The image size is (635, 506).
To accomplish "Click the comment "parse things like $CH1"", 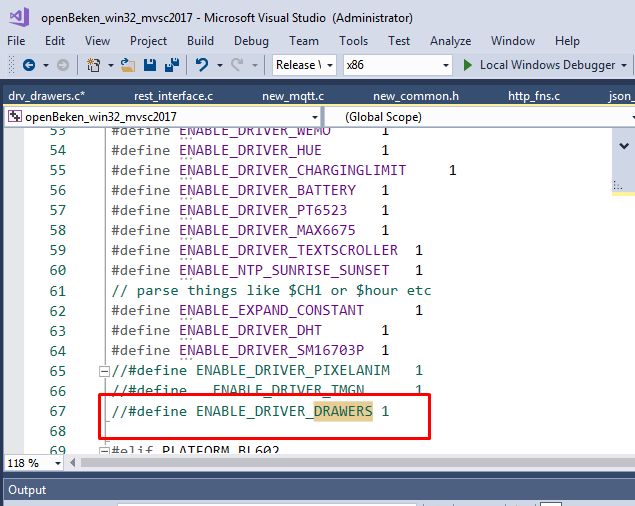I will tap(229, 290).
